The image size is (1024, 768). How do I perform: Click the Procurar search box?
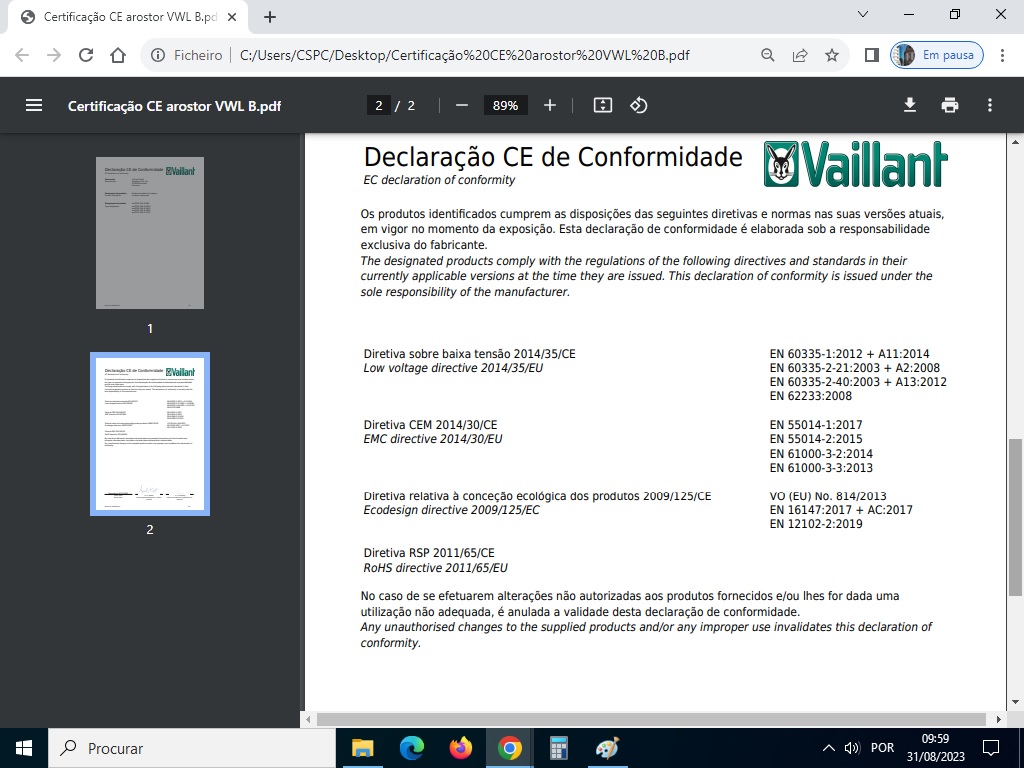point(192,748)
